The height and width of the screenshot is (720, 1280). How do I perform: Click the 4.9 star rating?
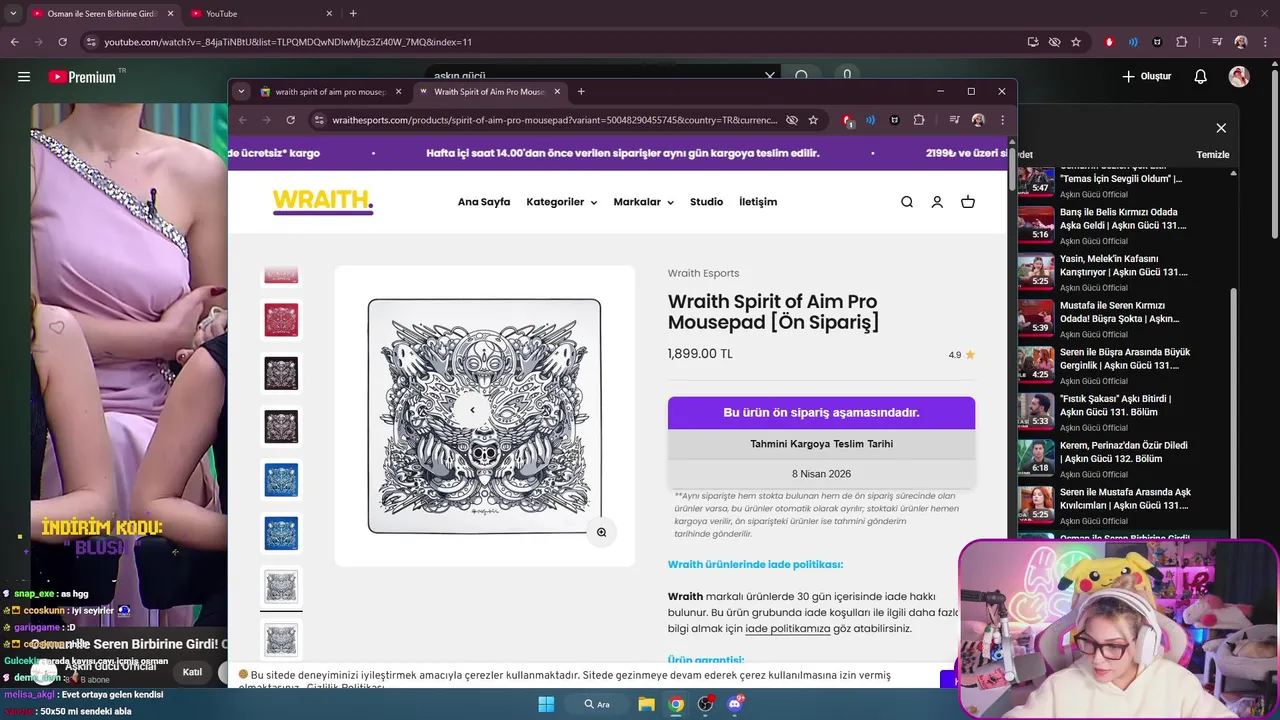(x=961, y=354)
